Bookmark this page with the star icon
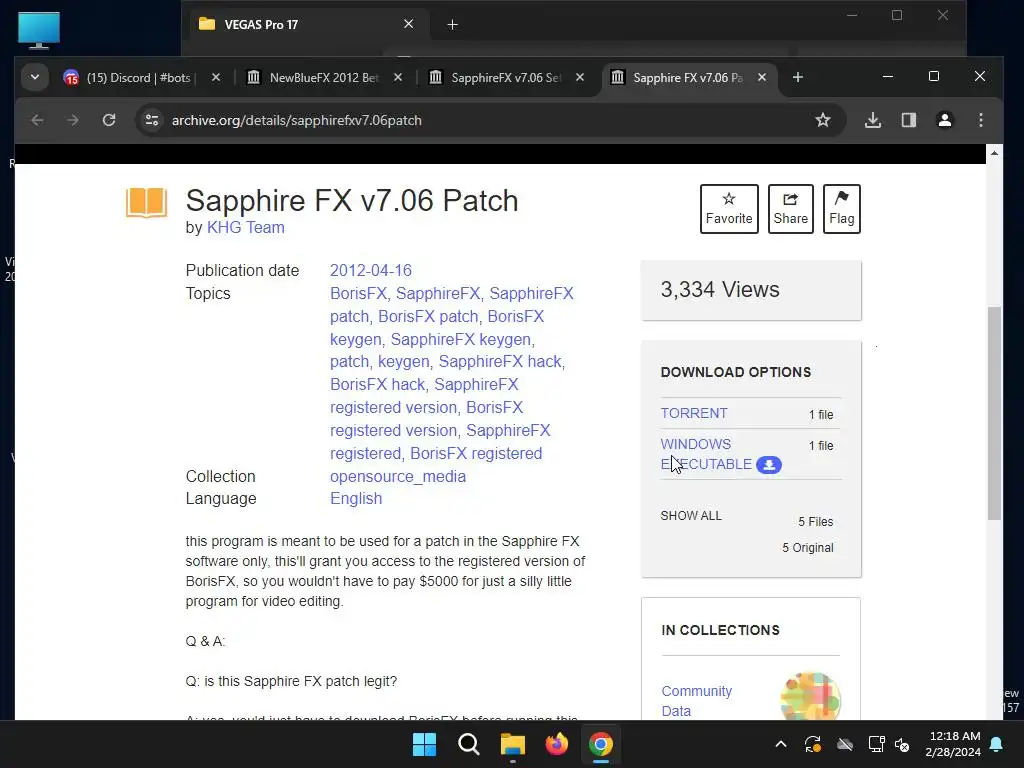Image resolution: width=1024 pixels, height=768 pixels. coord(823,120)
